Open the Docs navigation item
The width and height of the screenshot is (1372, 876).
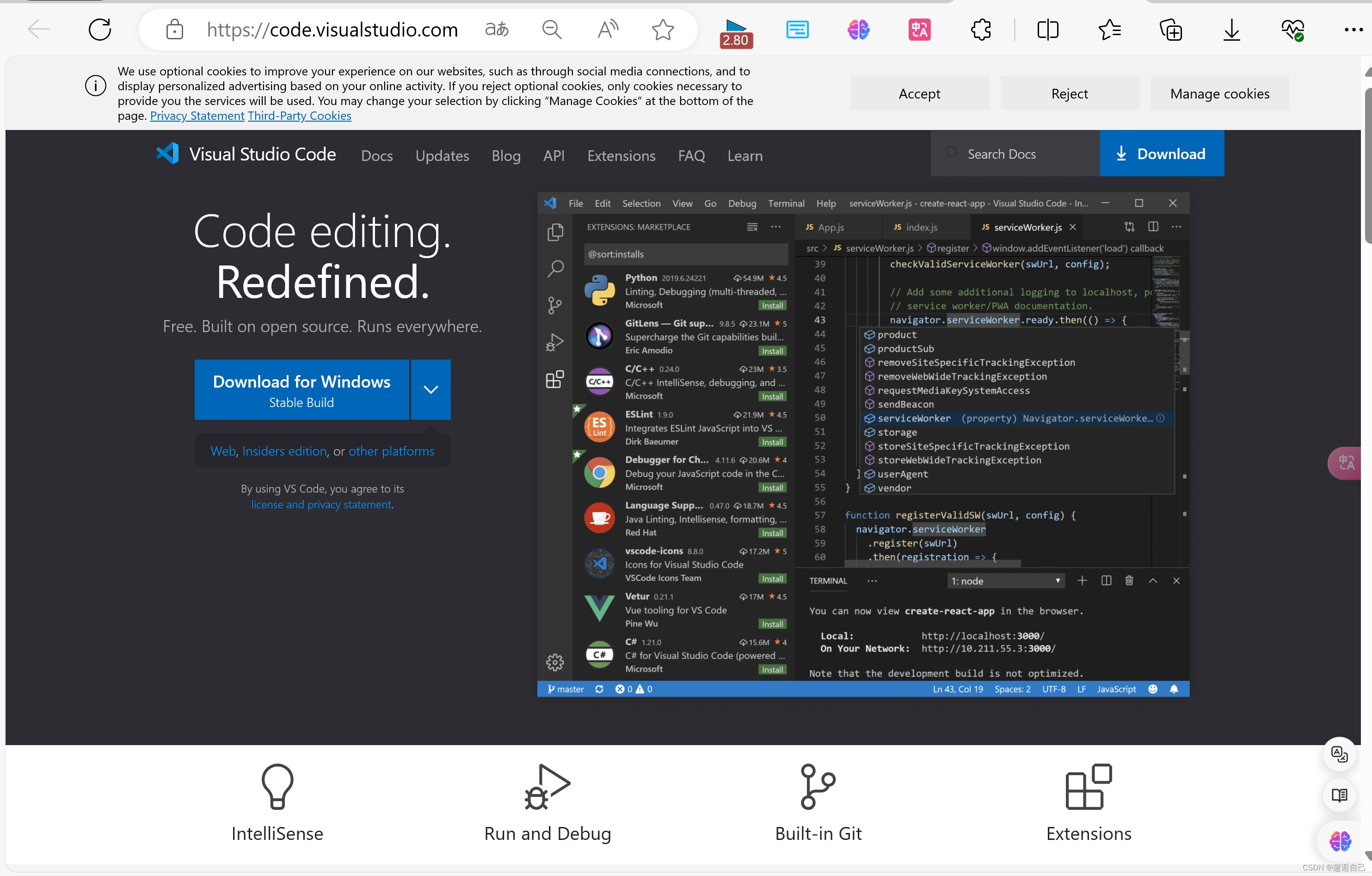pos(376,155)
